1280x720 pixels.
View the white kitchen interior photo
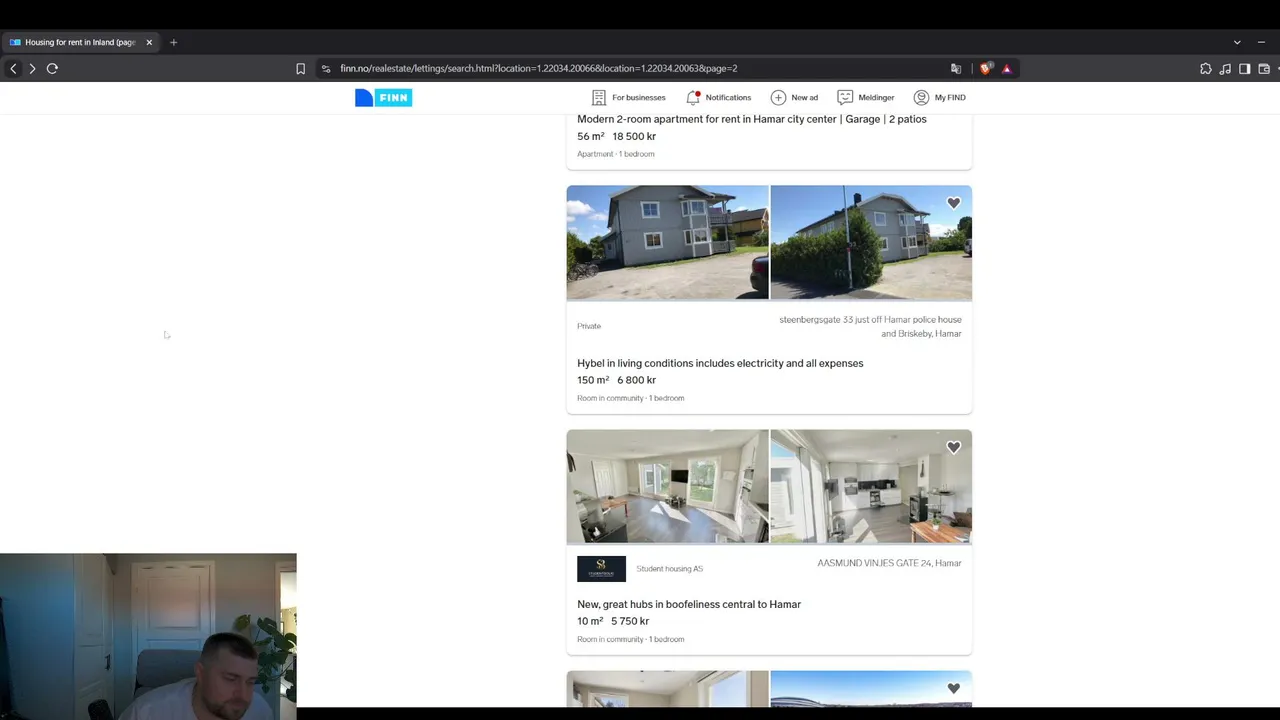[871, 486]
